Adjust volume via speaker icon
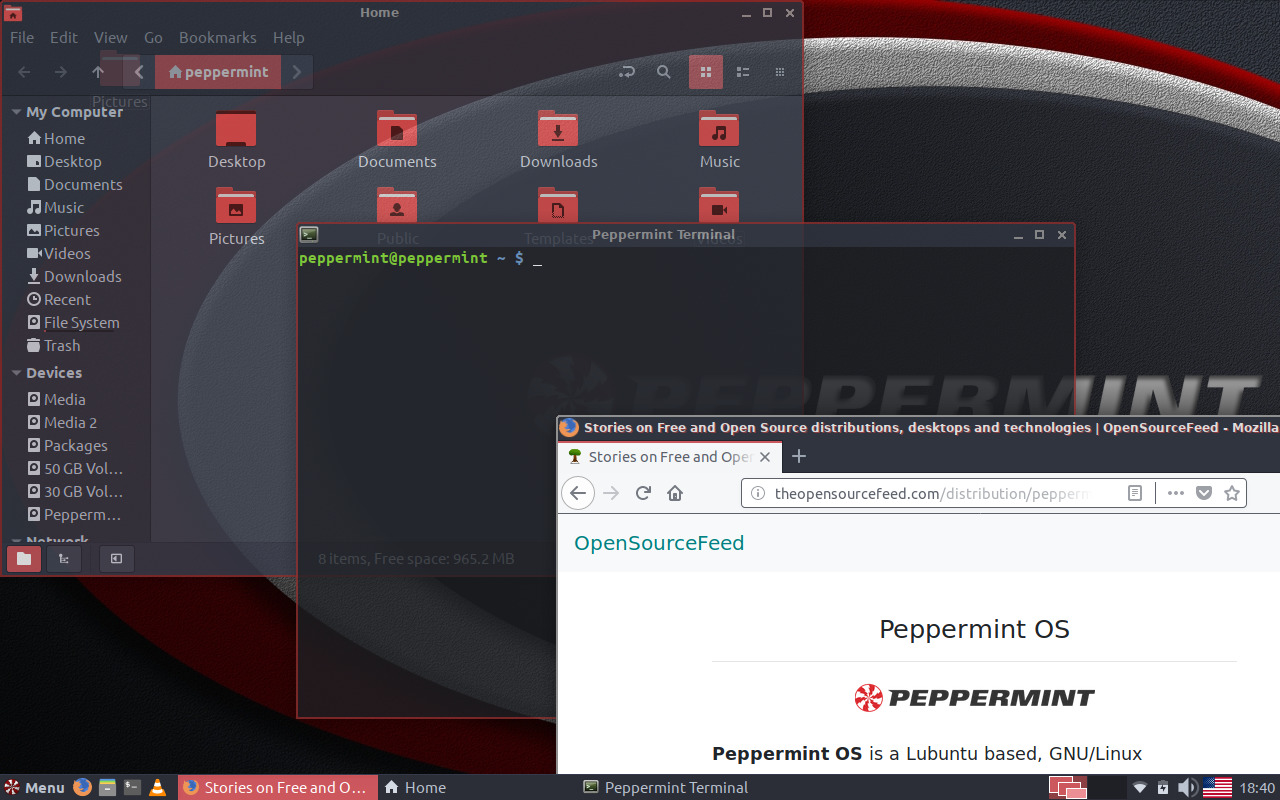 click(1188, 787)
